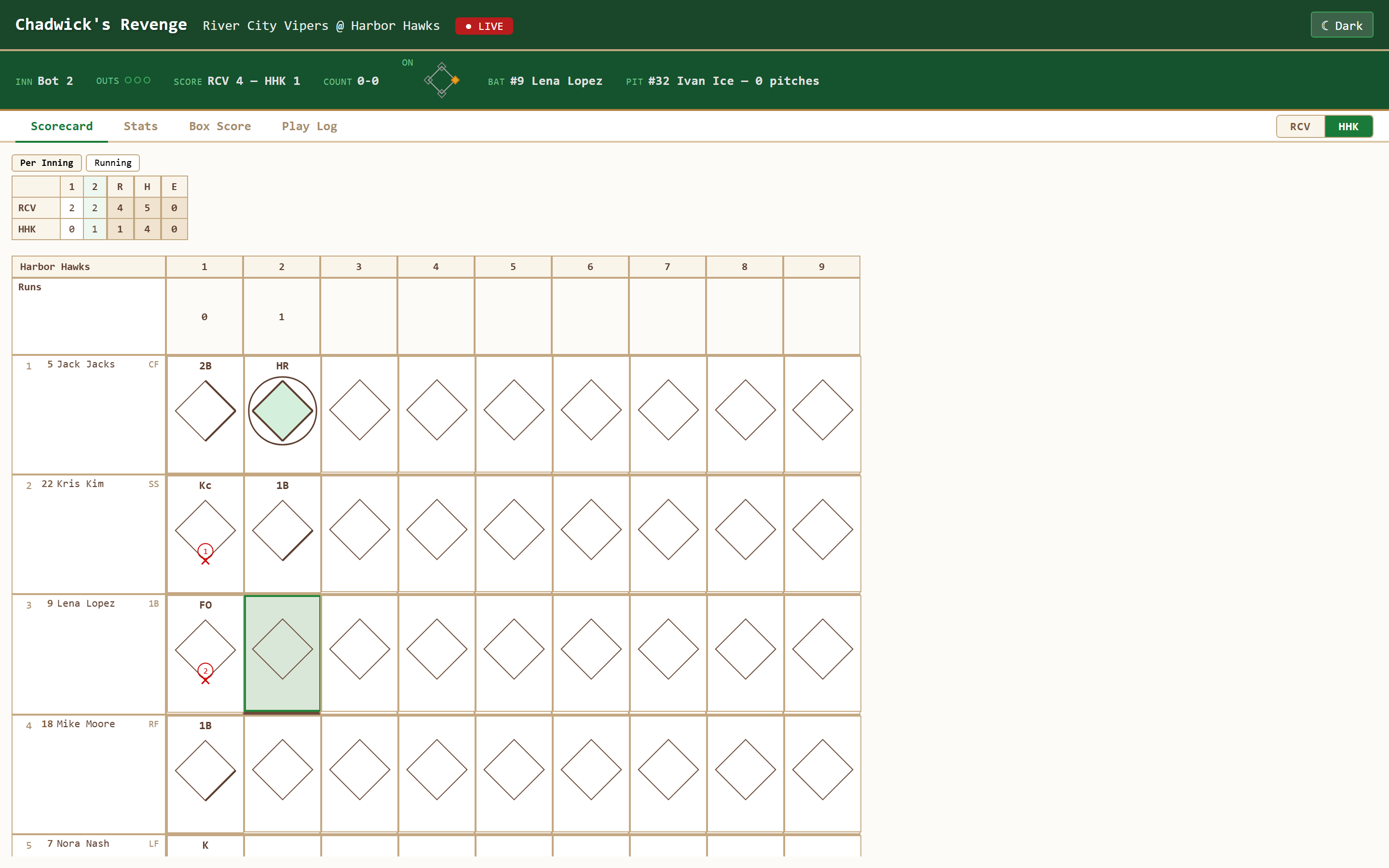Click Jack Jacks inning 6 empty diamond

pyautogui.click(x=591, y=410)
